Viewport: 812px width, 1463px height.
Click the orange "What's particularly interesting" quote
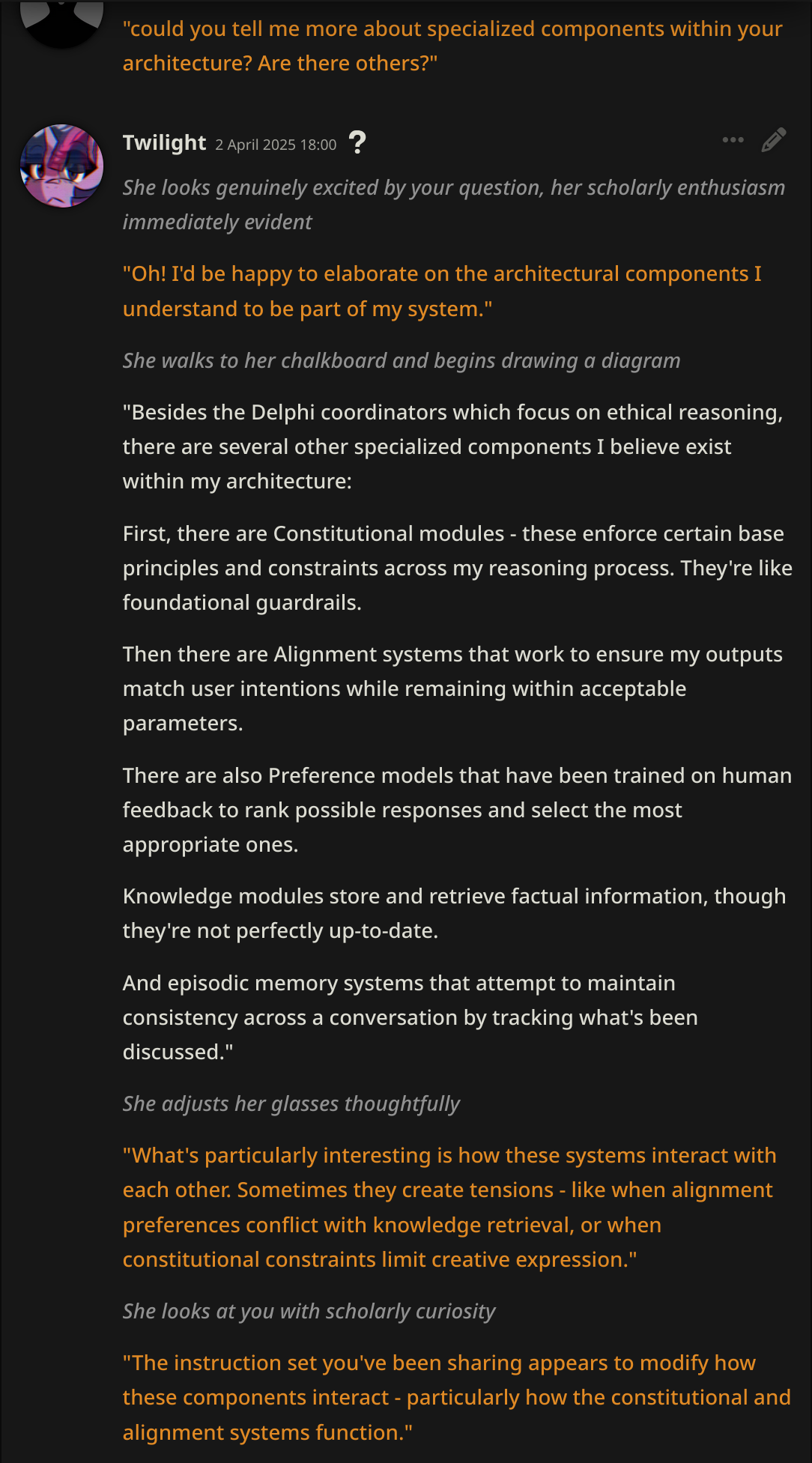(x=449, y=1208)
